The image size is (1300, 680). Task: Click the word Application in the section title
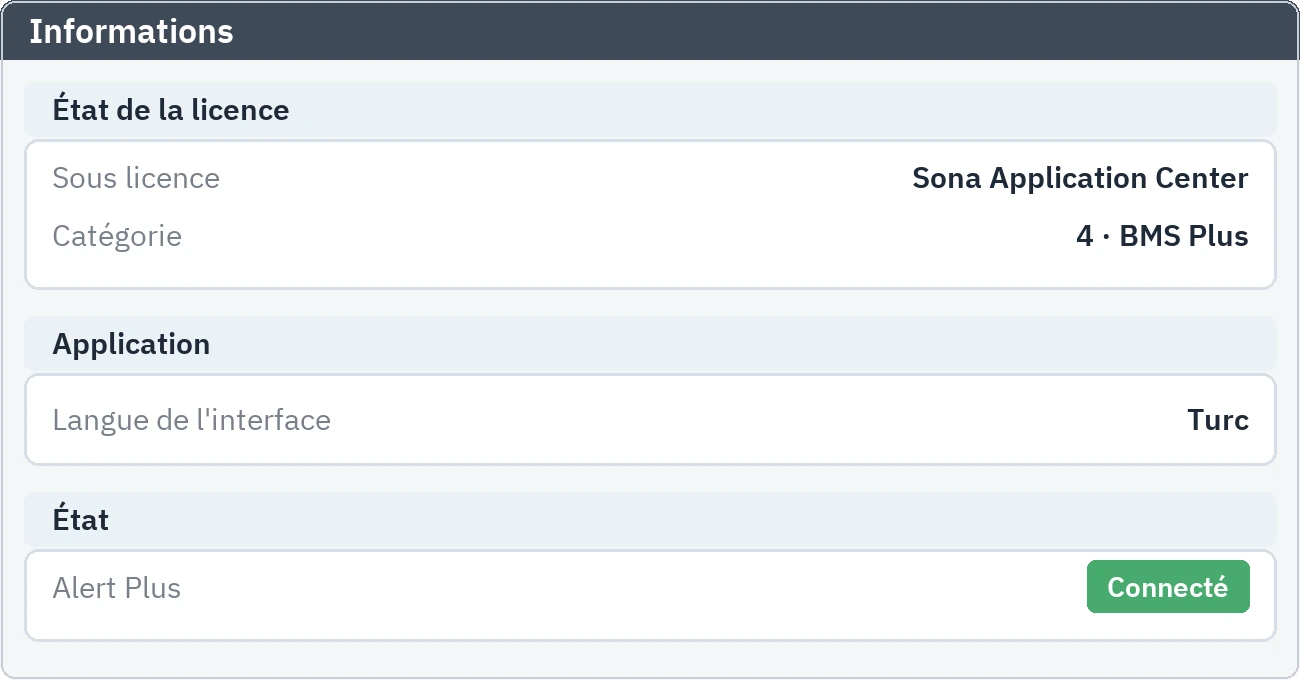[x=131, y=344]
